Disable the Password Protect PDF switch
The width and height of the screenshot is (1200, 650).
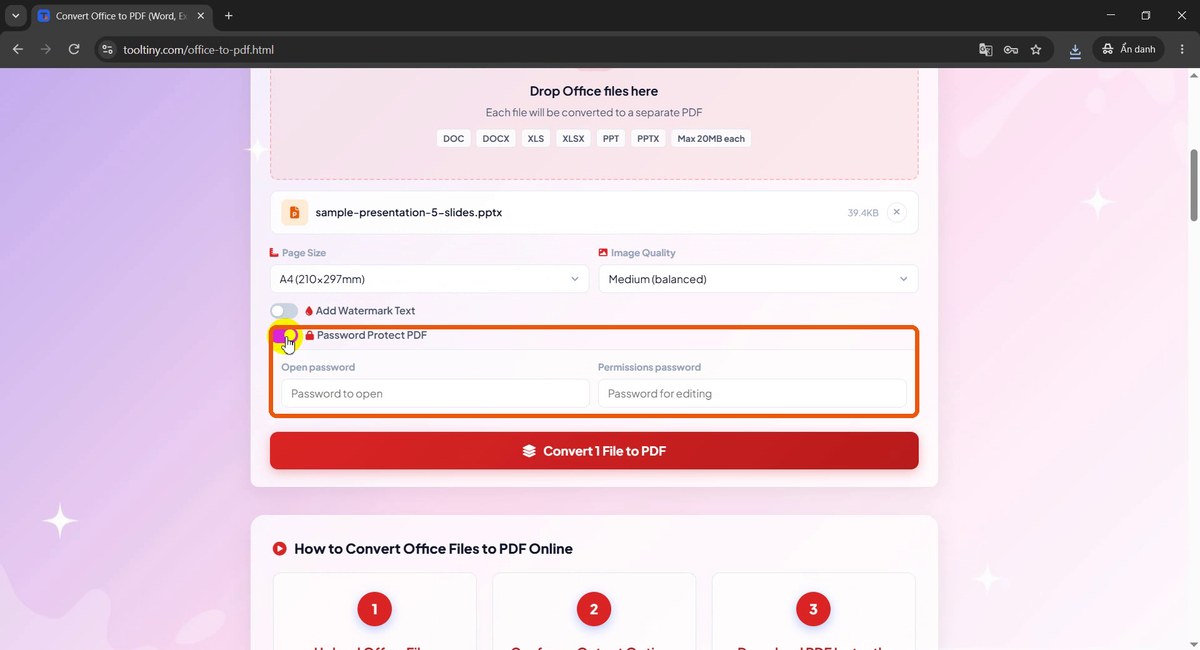(x=284, y=335)
